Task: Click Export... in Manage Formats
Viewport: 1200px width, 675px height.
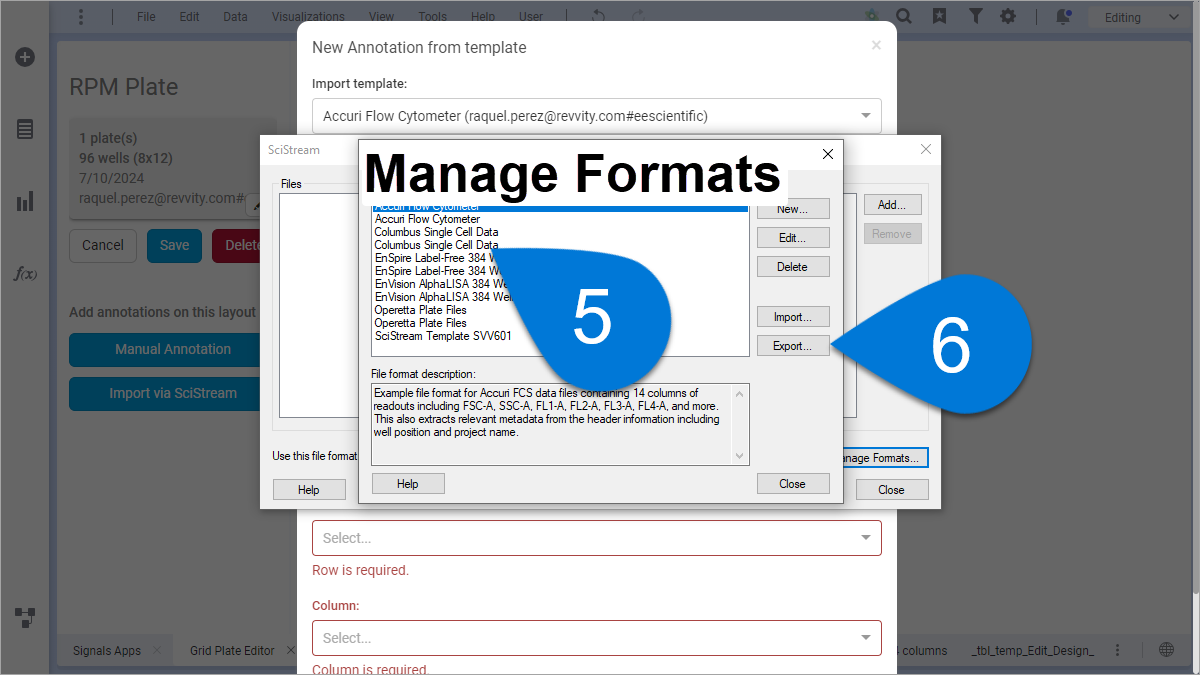Action: [793, 346]
